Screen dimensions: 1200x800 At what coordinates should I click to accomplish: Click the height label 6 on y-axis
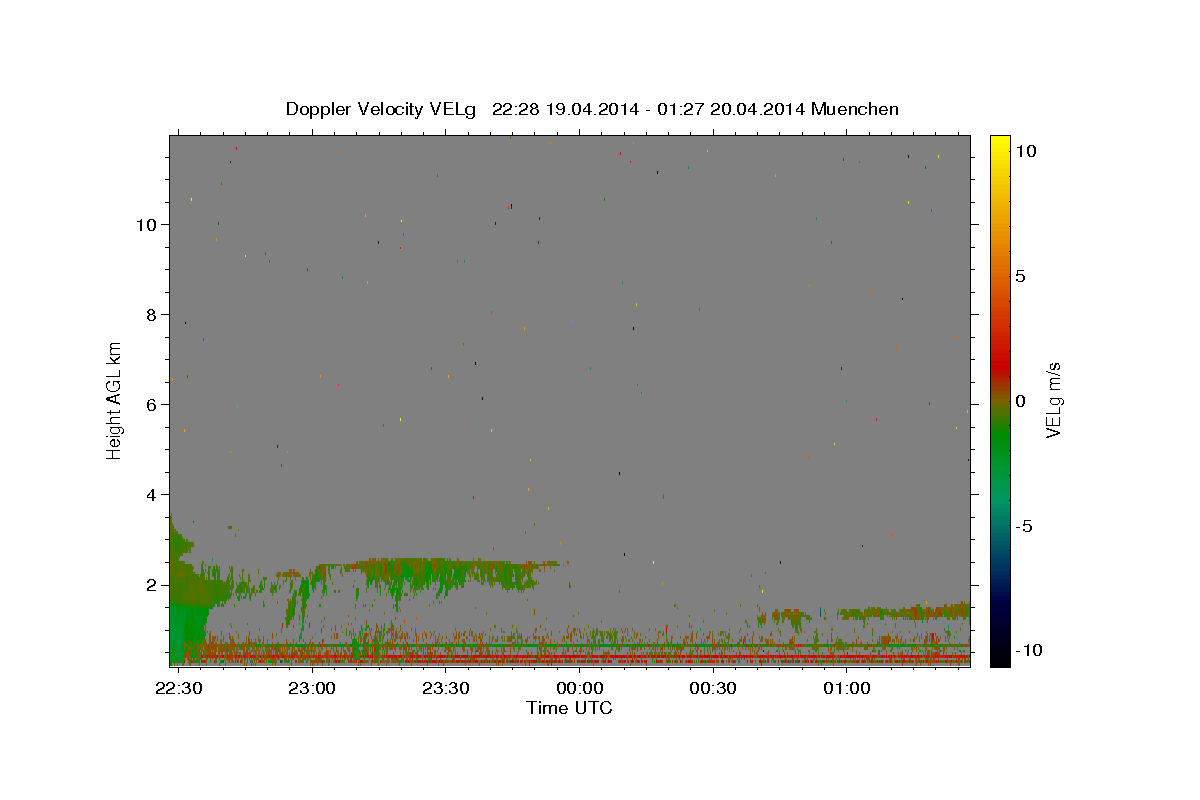pos(151,404)
